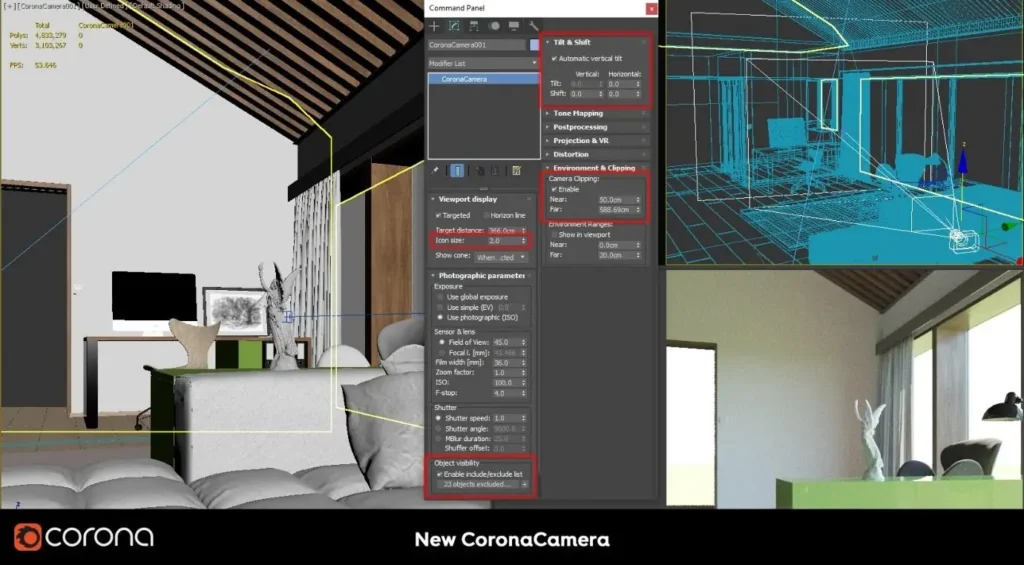Screen dimensions: 1024x565
Task: Adjust the Zoom factor spinner arrows
Action: click(x=524, y=373)
